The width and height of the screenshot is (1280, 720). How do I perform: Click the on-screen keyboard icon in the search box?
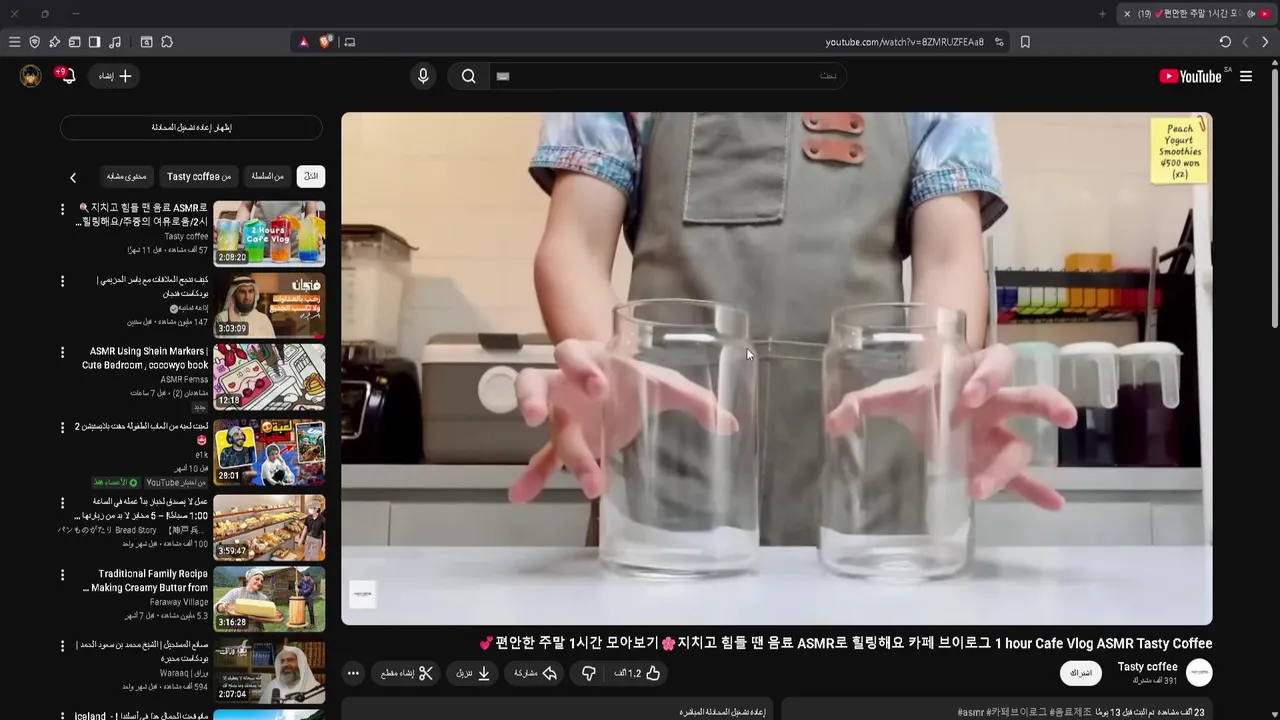[503, 76]
